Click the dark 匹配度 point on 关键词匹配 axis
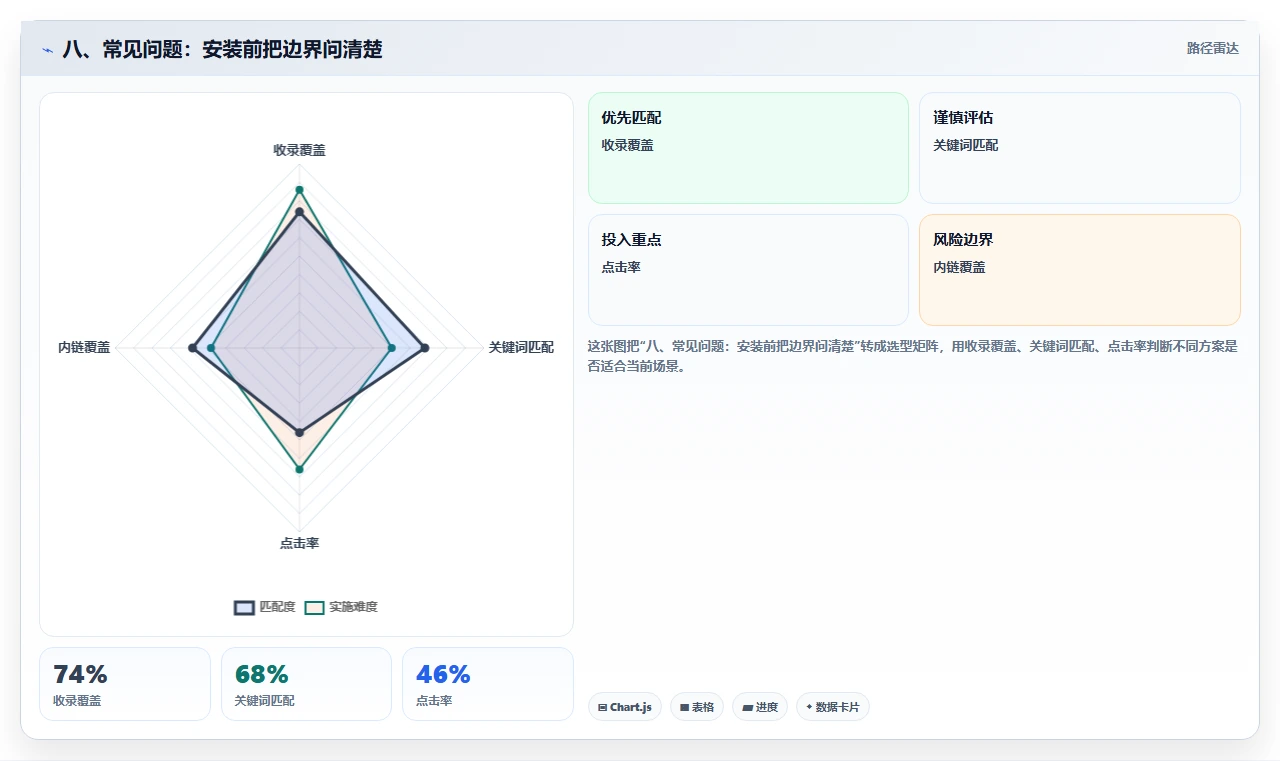 [x=425, y=348]
